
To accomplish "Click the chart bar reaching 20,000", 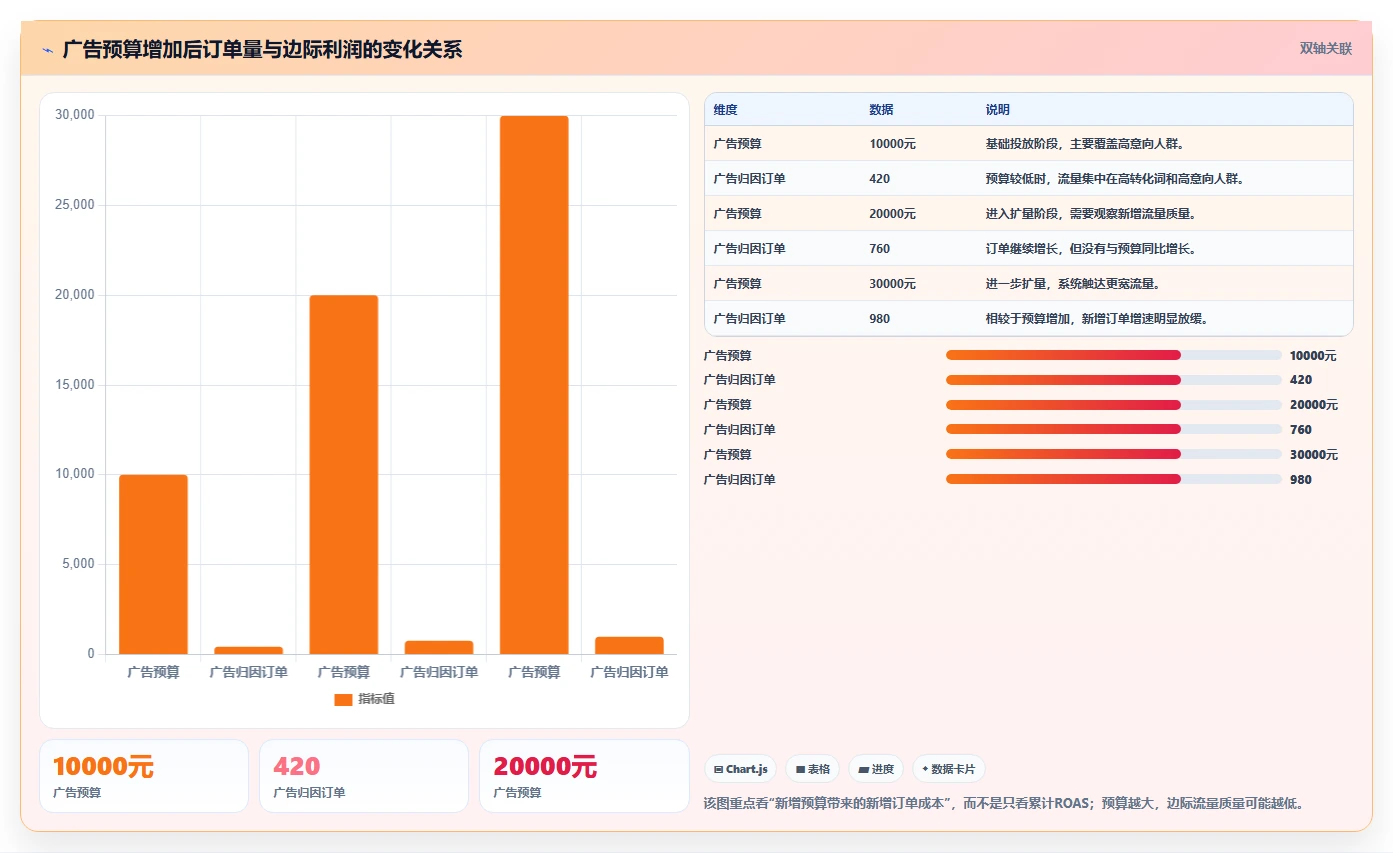I will [x=344, y=475].
